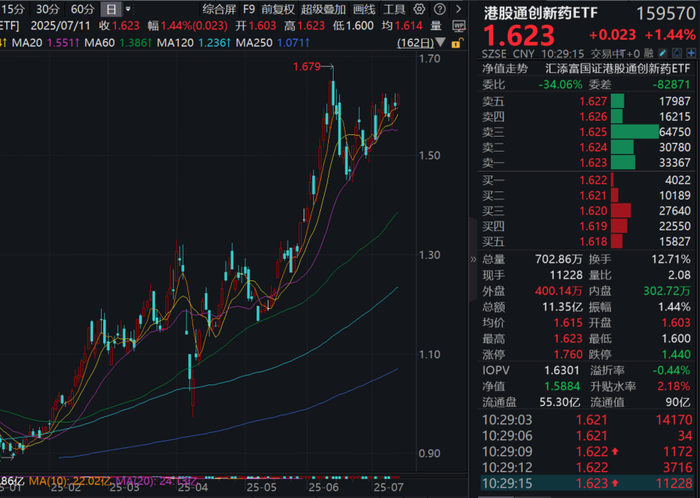Set price alert with bell icon
The width and height of the screenshot is (700, 498).
[x=677, y=54]
